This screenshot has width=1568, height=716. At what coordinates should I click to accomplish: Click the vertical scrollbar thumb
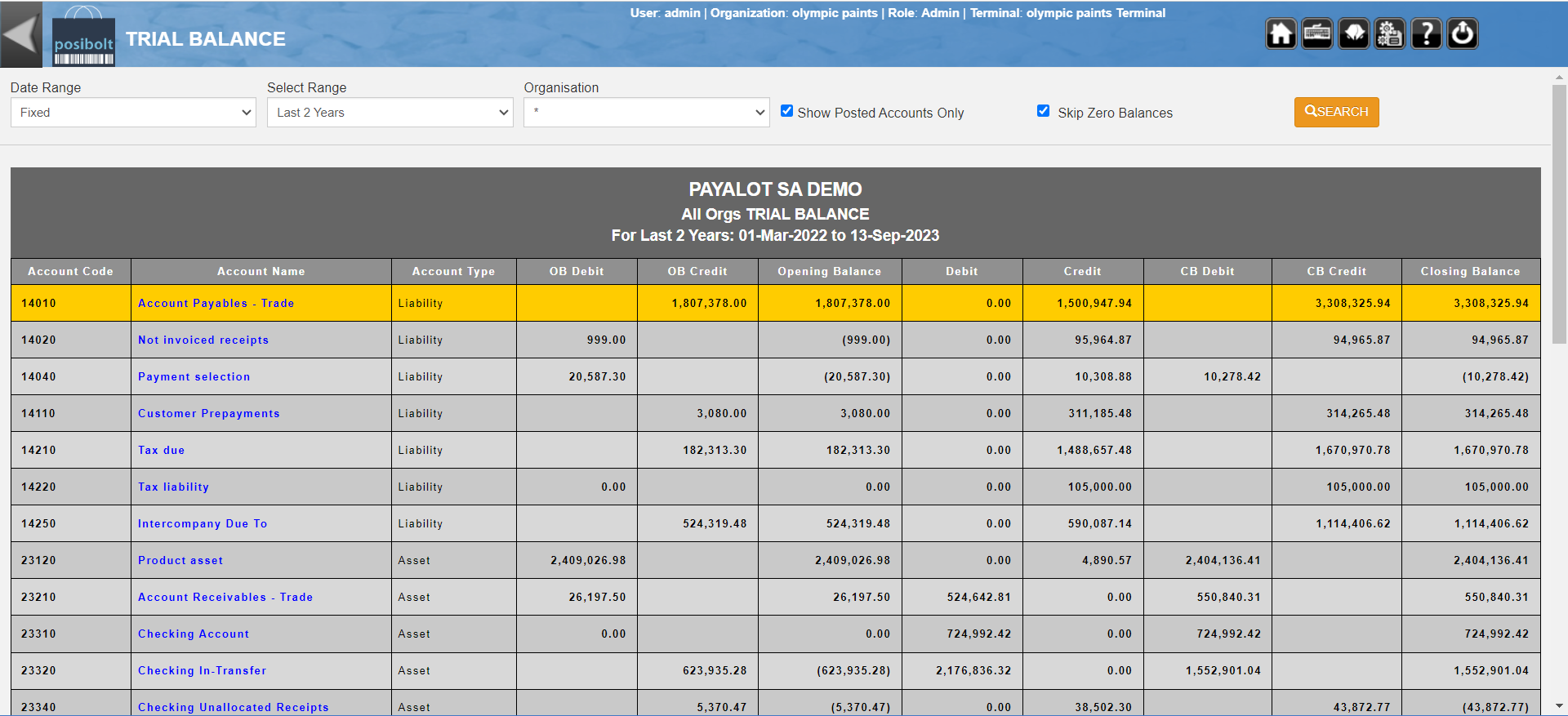(1559, 214)
